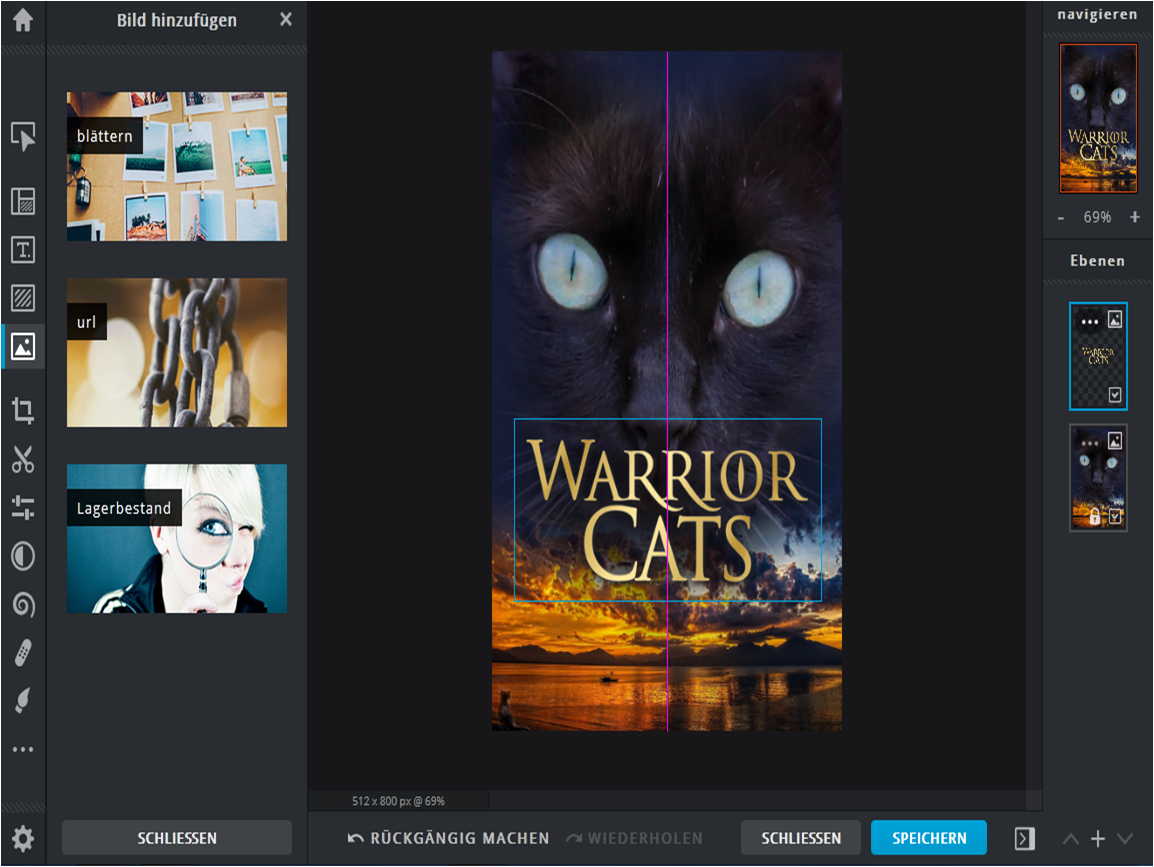Zoom in with the plus beside 69%

(x=1135, y=217)
